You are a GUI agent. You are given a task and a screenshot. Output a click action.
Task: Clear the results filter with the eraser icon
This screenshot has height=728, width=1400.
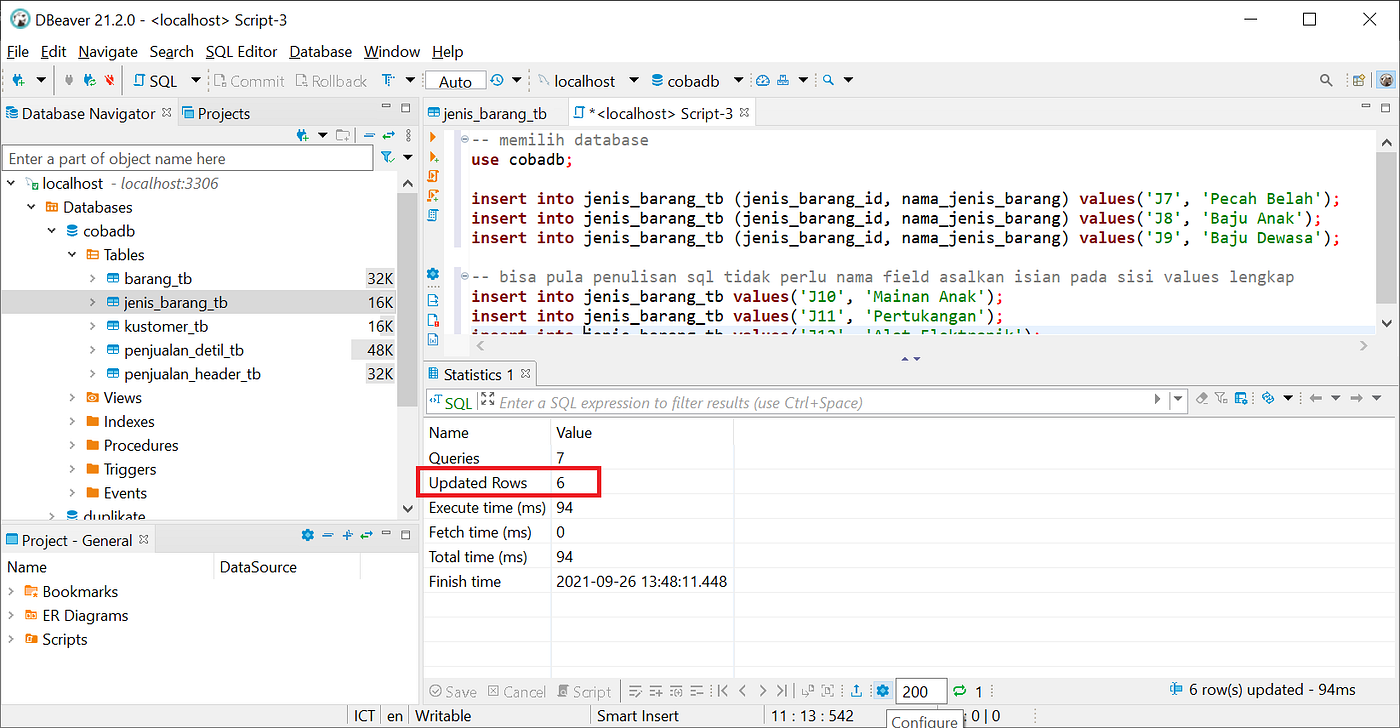[x=1204, y=397]
